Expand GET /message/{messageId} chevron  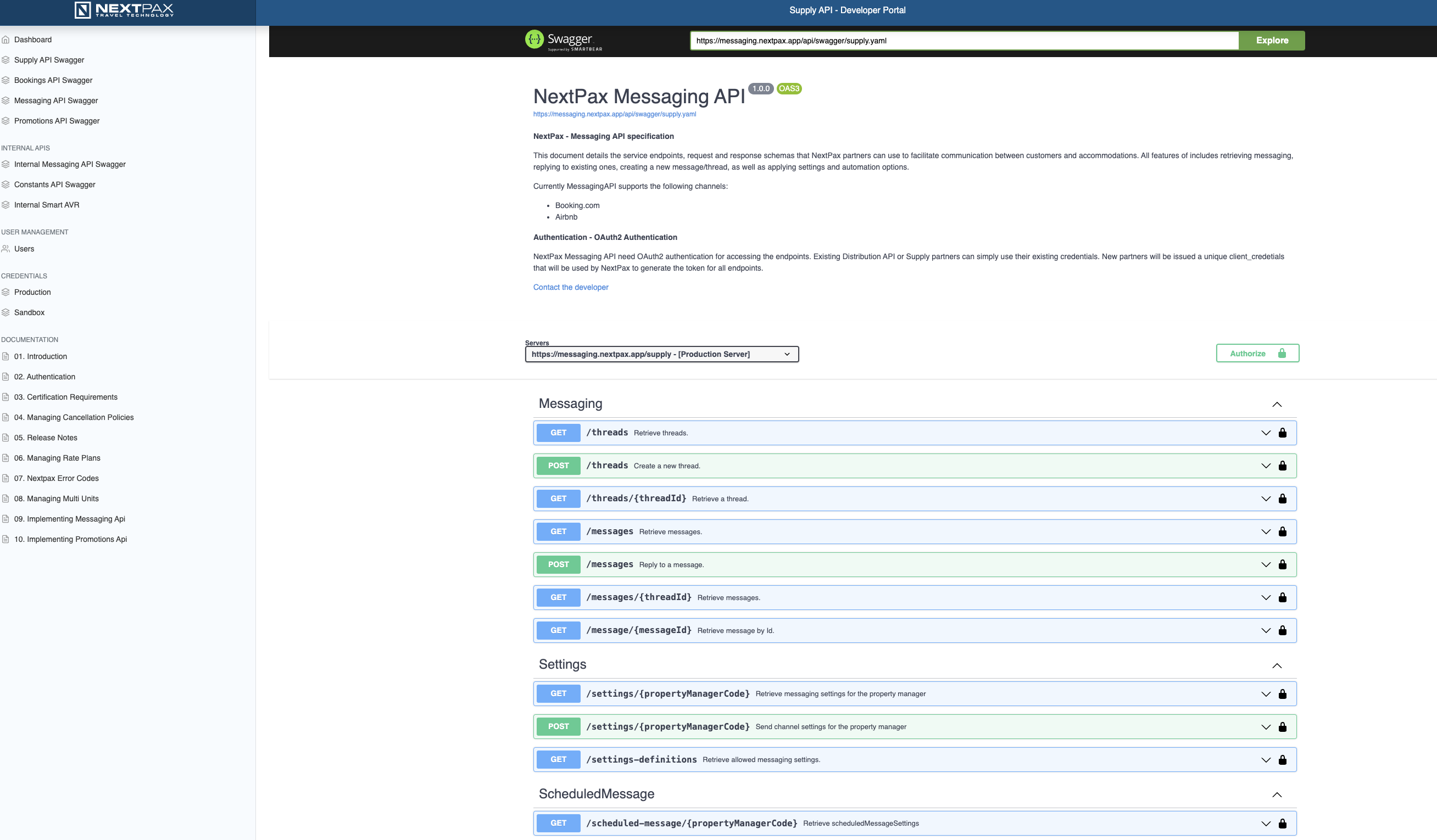(1266, 631)
